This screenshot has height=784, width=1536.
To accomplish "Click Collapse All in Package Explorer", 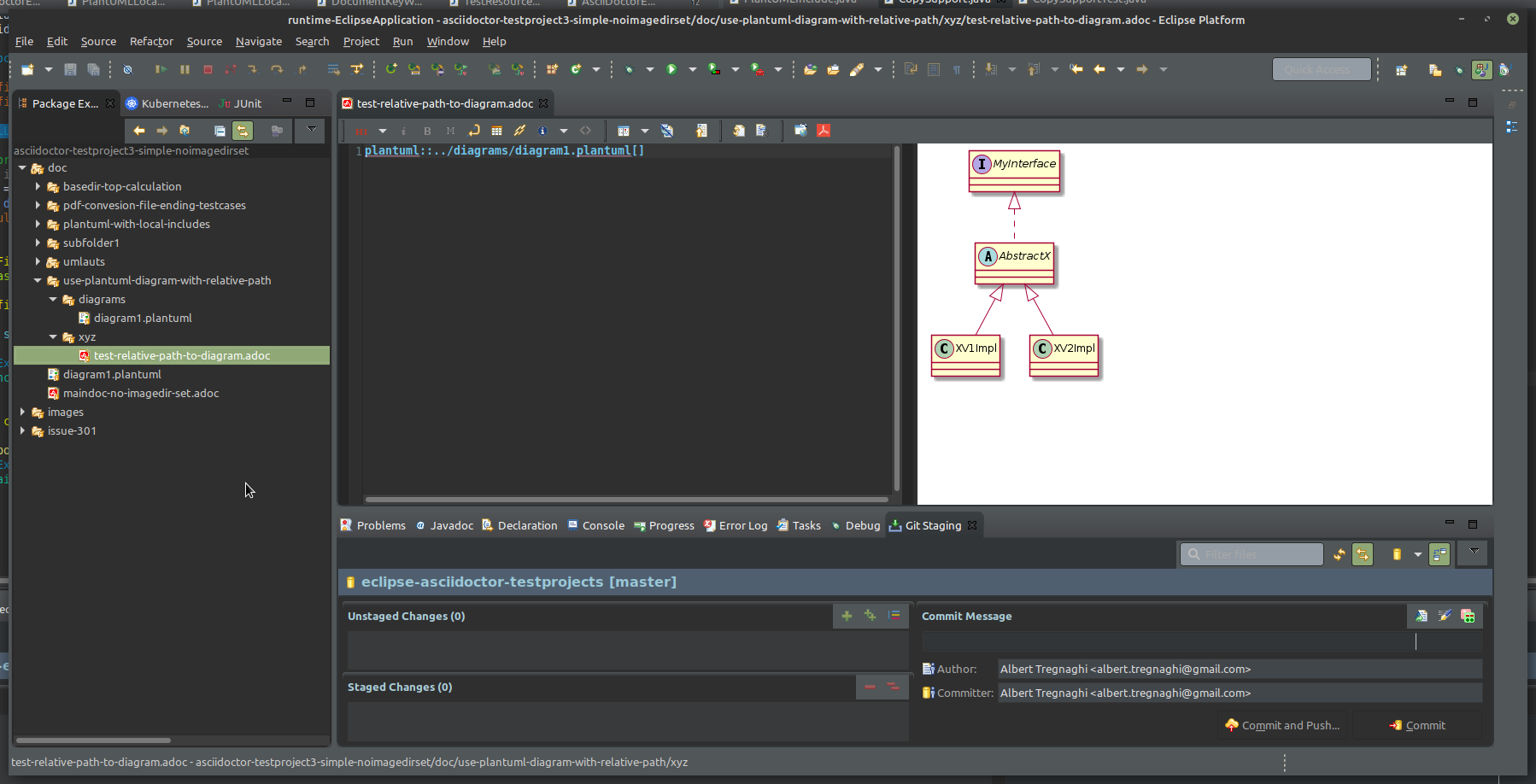I will pos(220,131).
